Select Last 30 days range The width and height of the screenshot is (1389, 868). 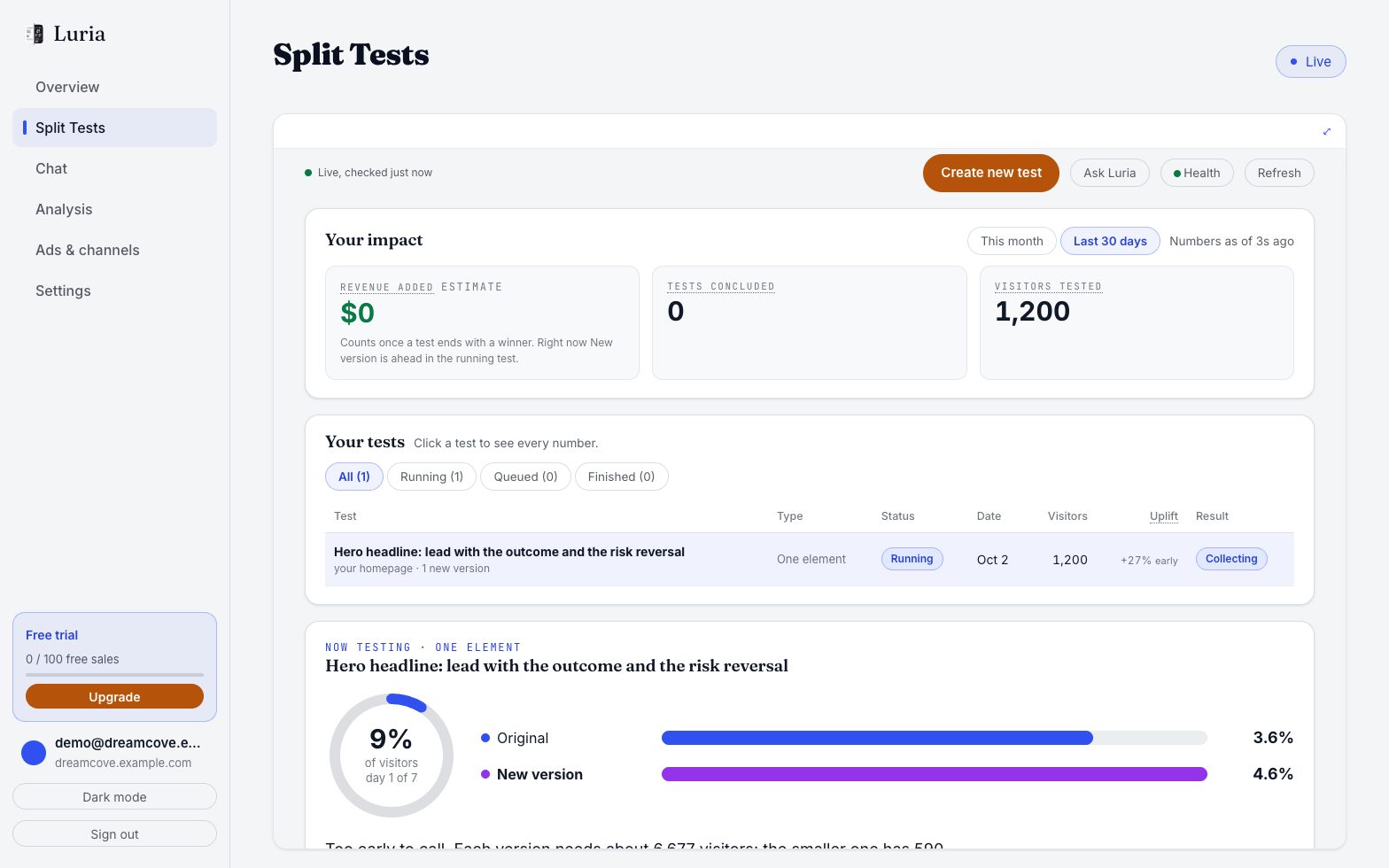coord(1110,241)
